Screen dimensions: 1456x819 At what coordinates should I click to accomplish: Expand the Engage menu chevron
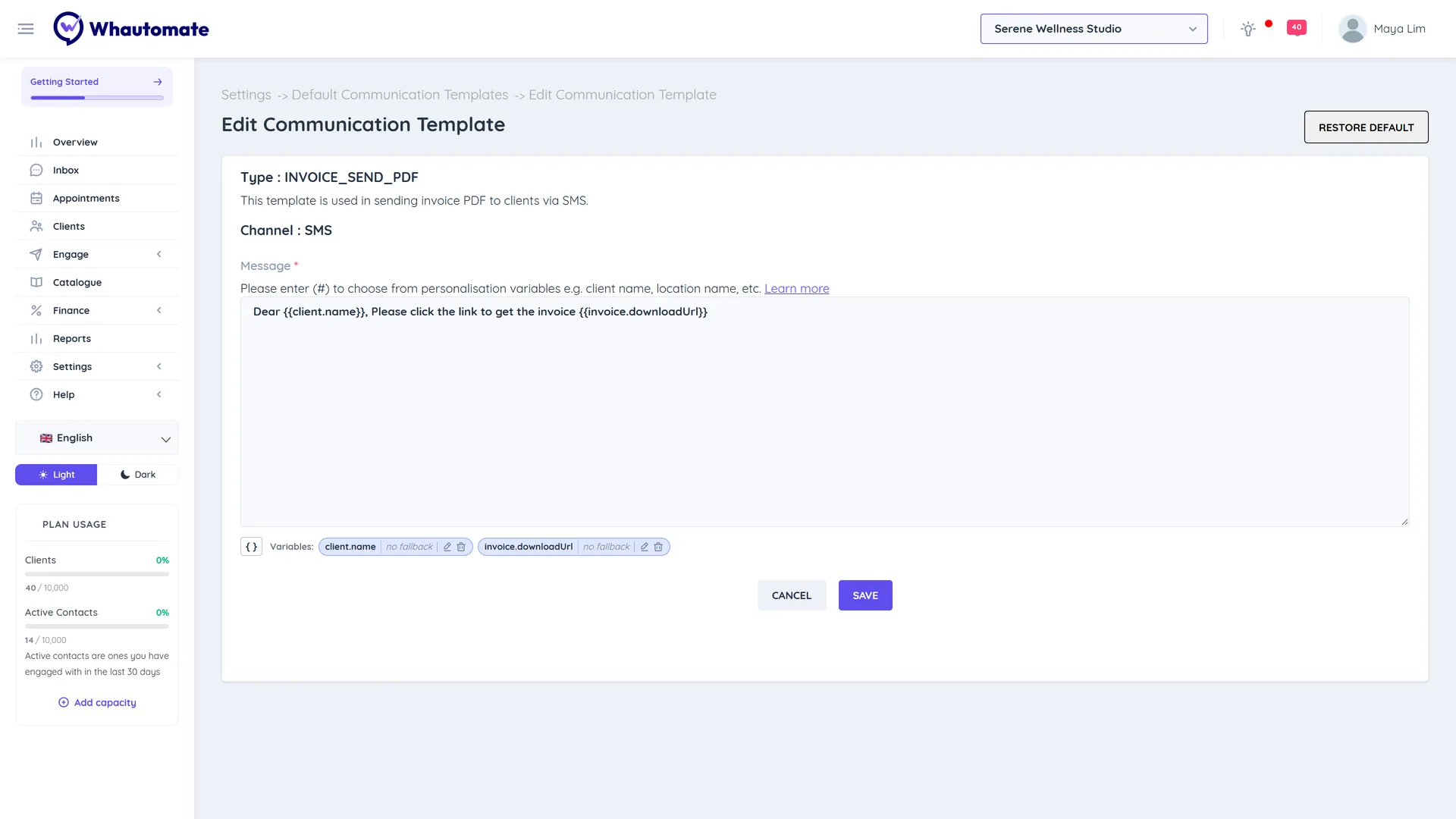(x=159, y=254)
